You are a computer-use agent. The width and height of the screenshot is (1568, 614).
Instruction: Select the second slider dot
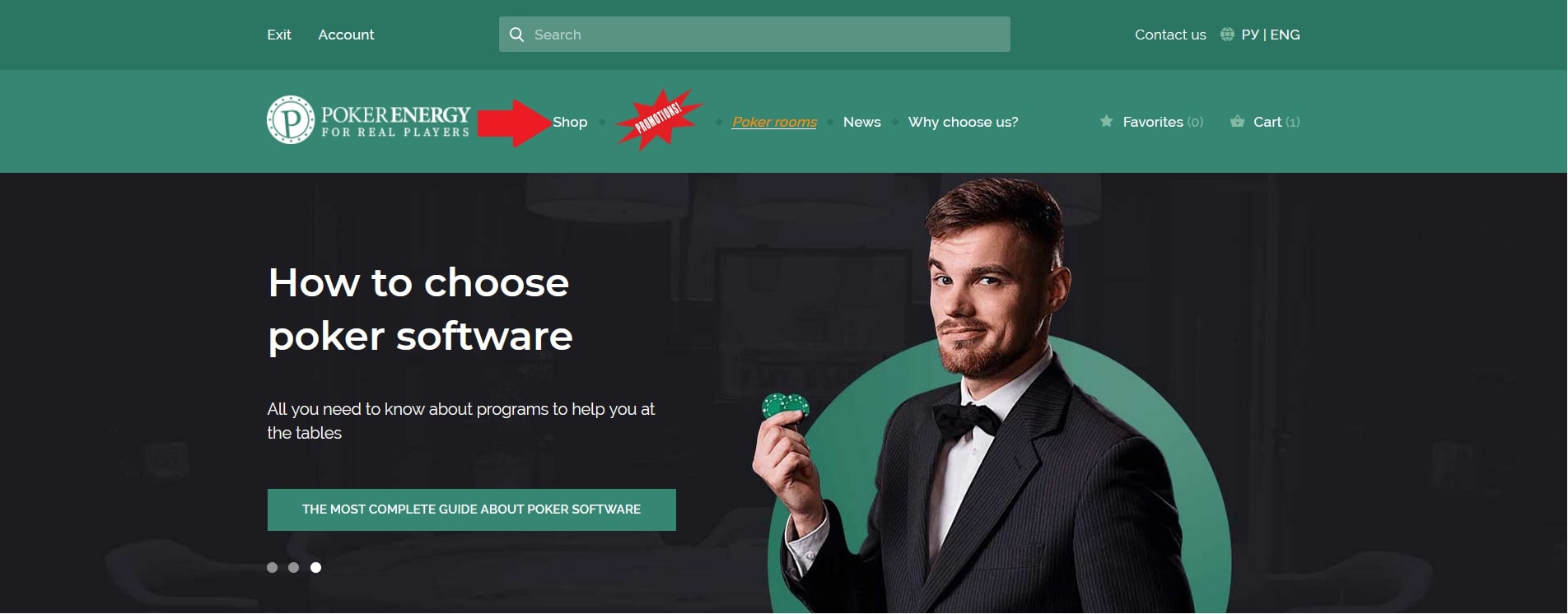point(294,568)
